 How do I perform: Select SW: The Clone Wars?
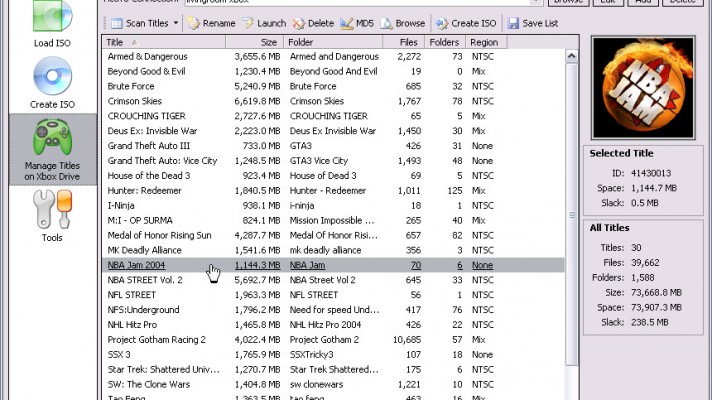point(148,385)
